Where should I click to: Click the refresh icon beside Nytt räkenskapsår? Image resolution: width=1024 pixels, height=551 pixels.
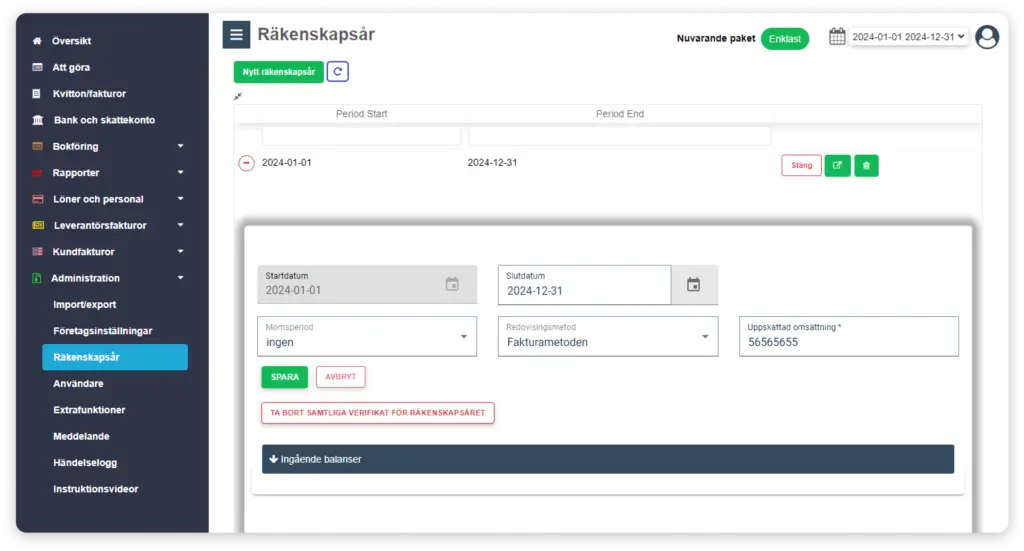(x=338, y=72)
